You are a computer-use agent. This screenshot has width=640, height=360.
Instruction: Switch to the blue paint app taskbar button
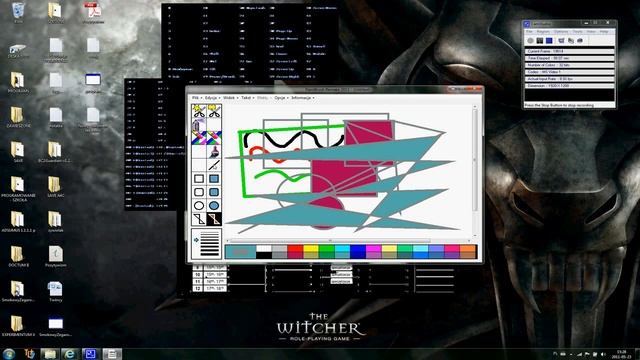pos(90,353)
